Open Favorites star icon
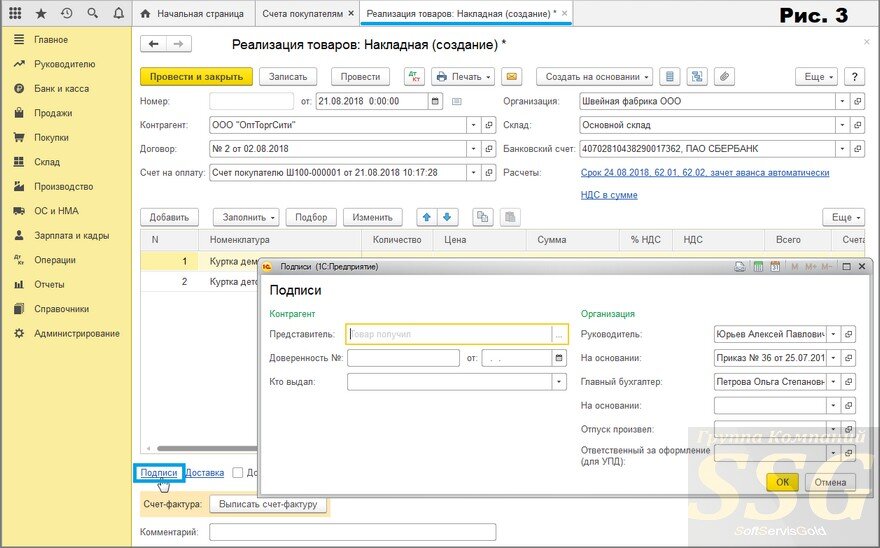880x548 pixels. [41, 13]
